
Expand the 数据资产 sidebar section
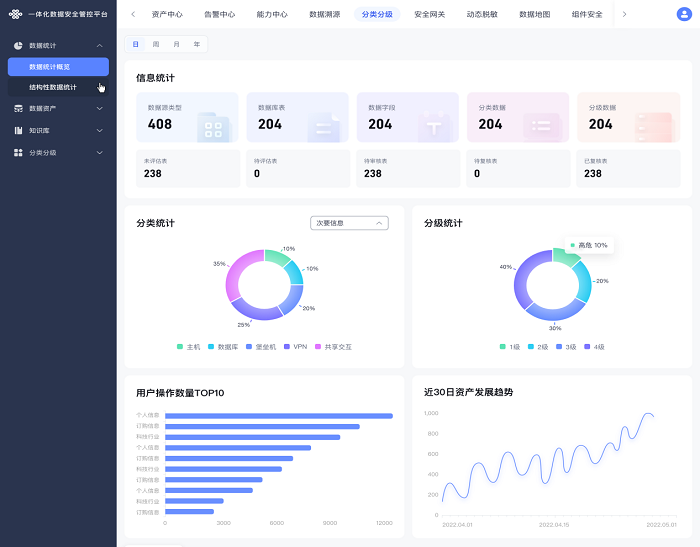point(100,109)
